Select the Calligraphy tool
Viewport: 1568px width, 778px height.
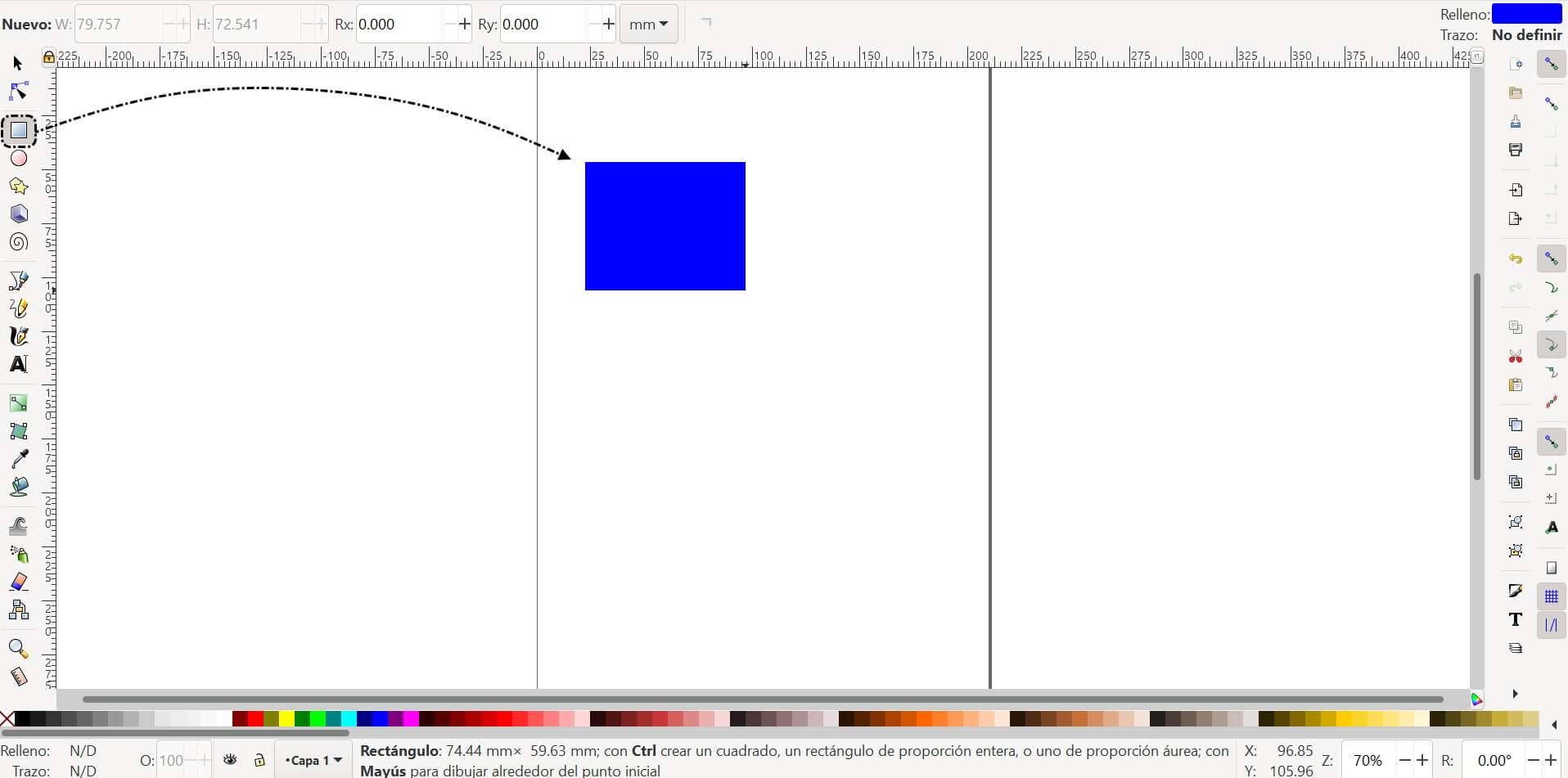18,336
